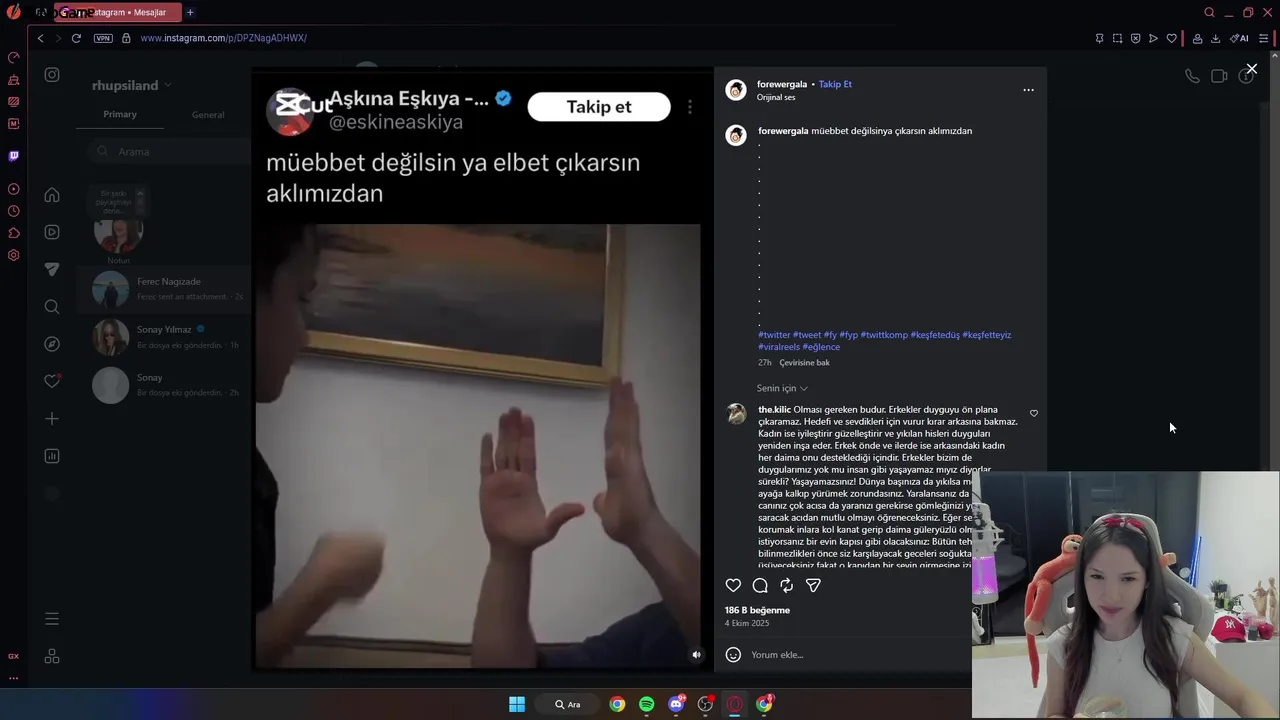Start video call in chat header
Image resolution: width=1280 pixels, height=720 pixels.
(1219, 76)
